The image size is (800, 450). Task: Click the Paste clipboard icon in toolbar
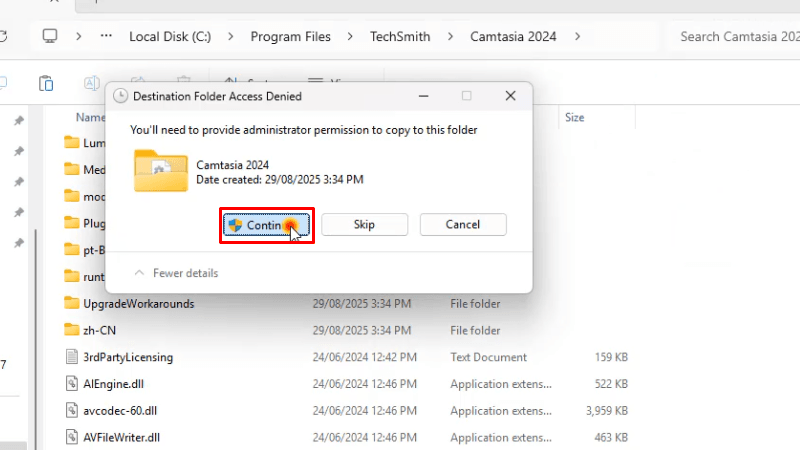coord(46,83)
